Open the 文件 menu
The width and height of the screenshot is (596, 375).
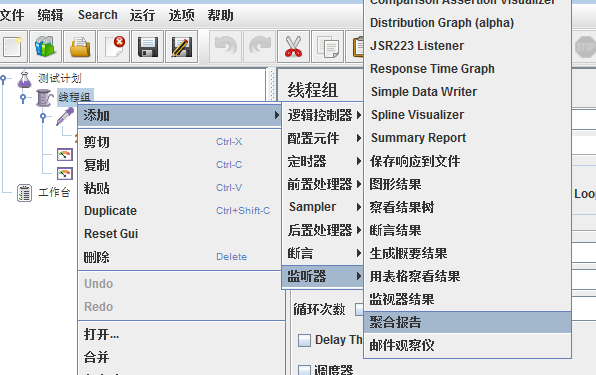12,15
